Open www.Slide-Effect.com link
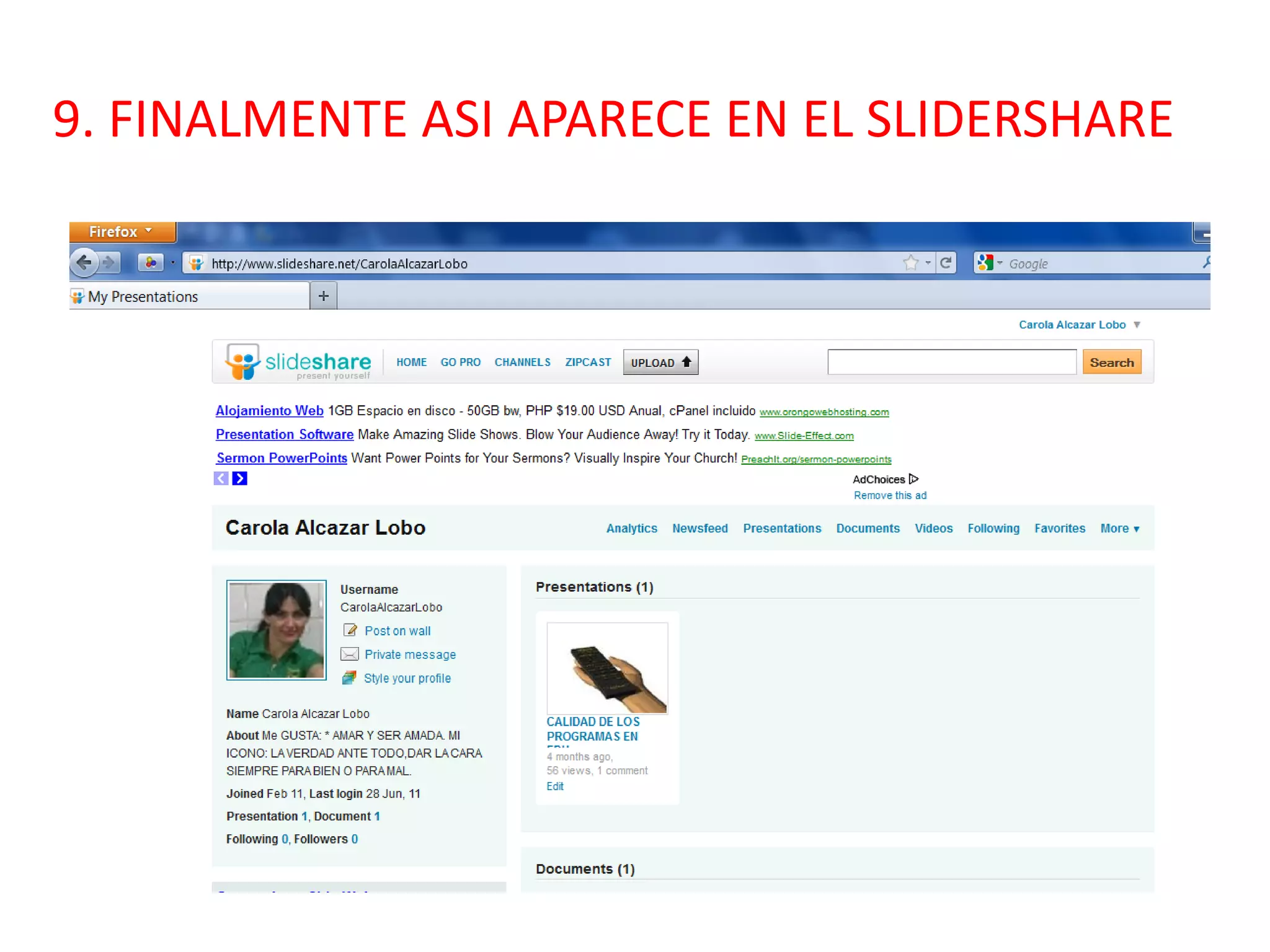The image size is (1270, 952). [804, 436]
